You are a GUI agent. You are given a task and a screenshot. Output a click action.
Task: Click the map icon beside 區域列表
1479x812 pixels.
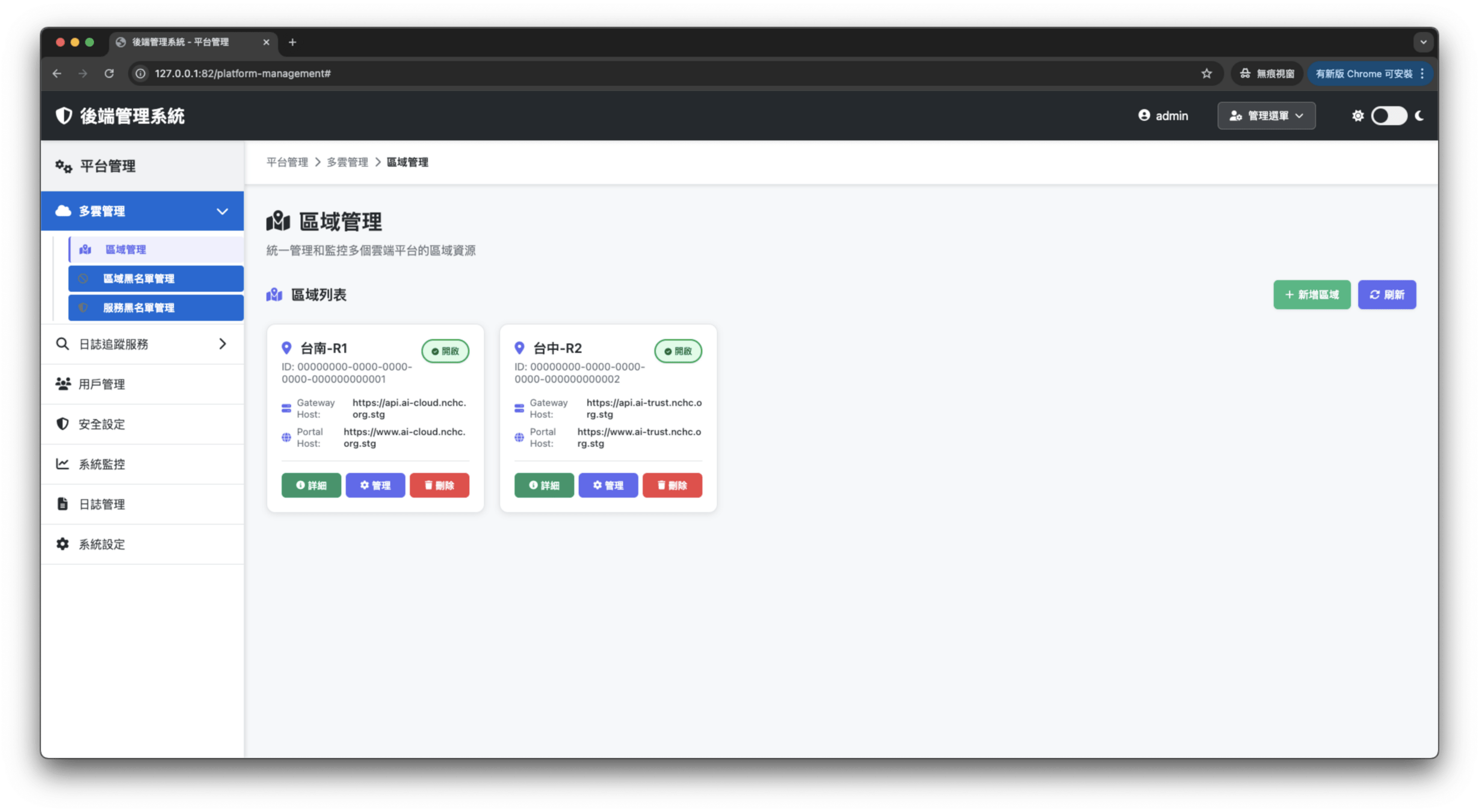pos(274,295)
